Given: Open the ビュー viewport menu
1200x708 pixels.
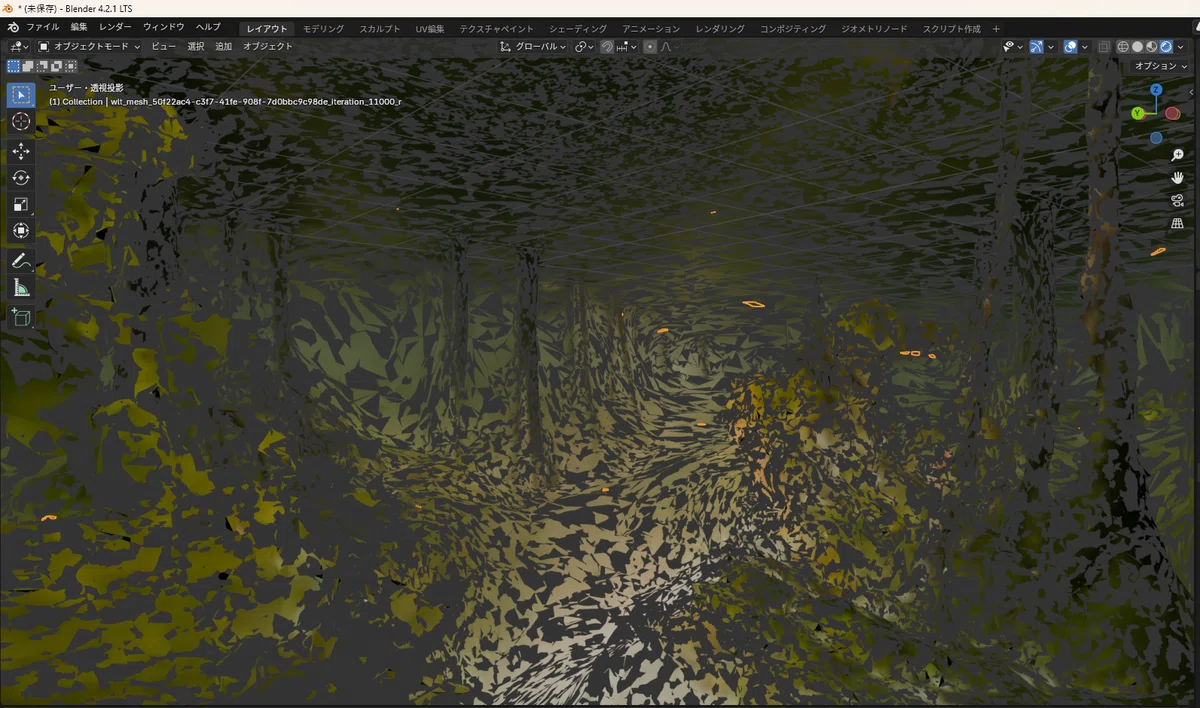Looking at the screenshot, I should tap(163, 47).
